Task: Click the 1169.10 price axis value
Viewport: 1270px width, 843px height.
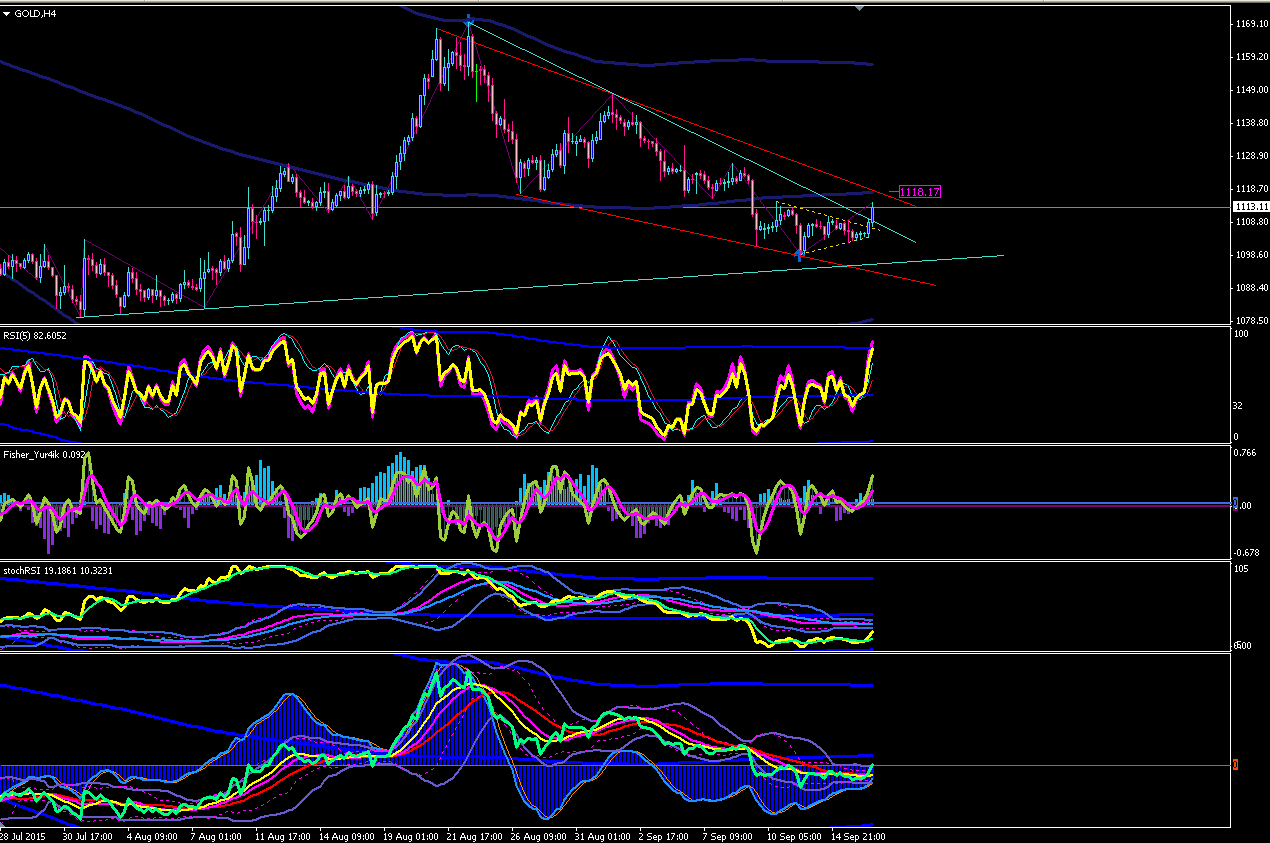Action: [x=1250, y=23]
